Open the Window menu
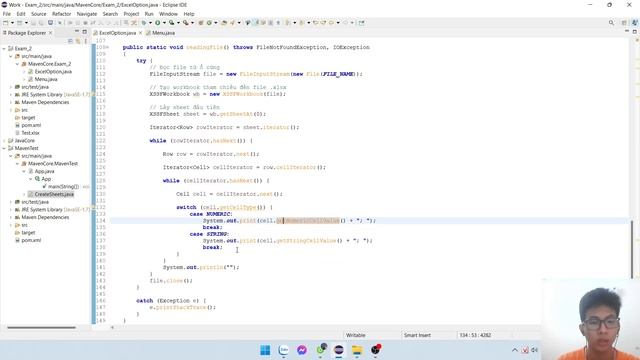This screenshot has width=640, height=360. 168,14
